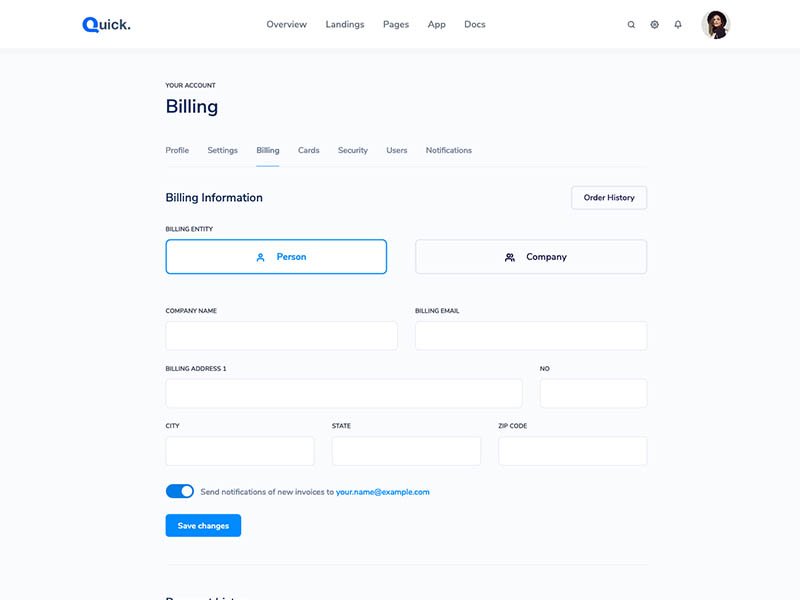Click the search icon in header
Viewport: 800px width, 600px height.
631,25
